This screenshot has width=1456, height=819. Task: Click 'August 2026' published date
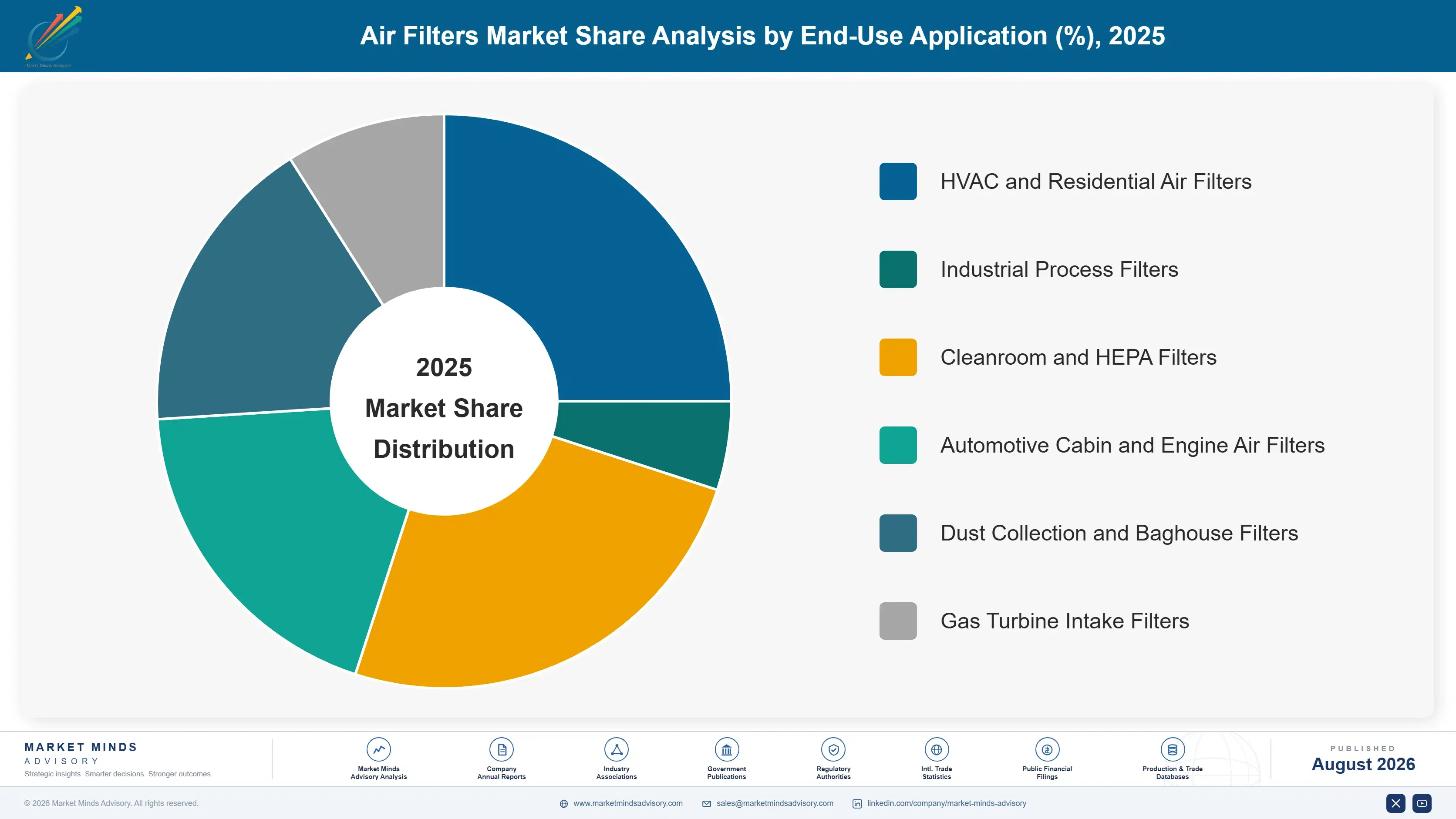tap(1363, 764)
